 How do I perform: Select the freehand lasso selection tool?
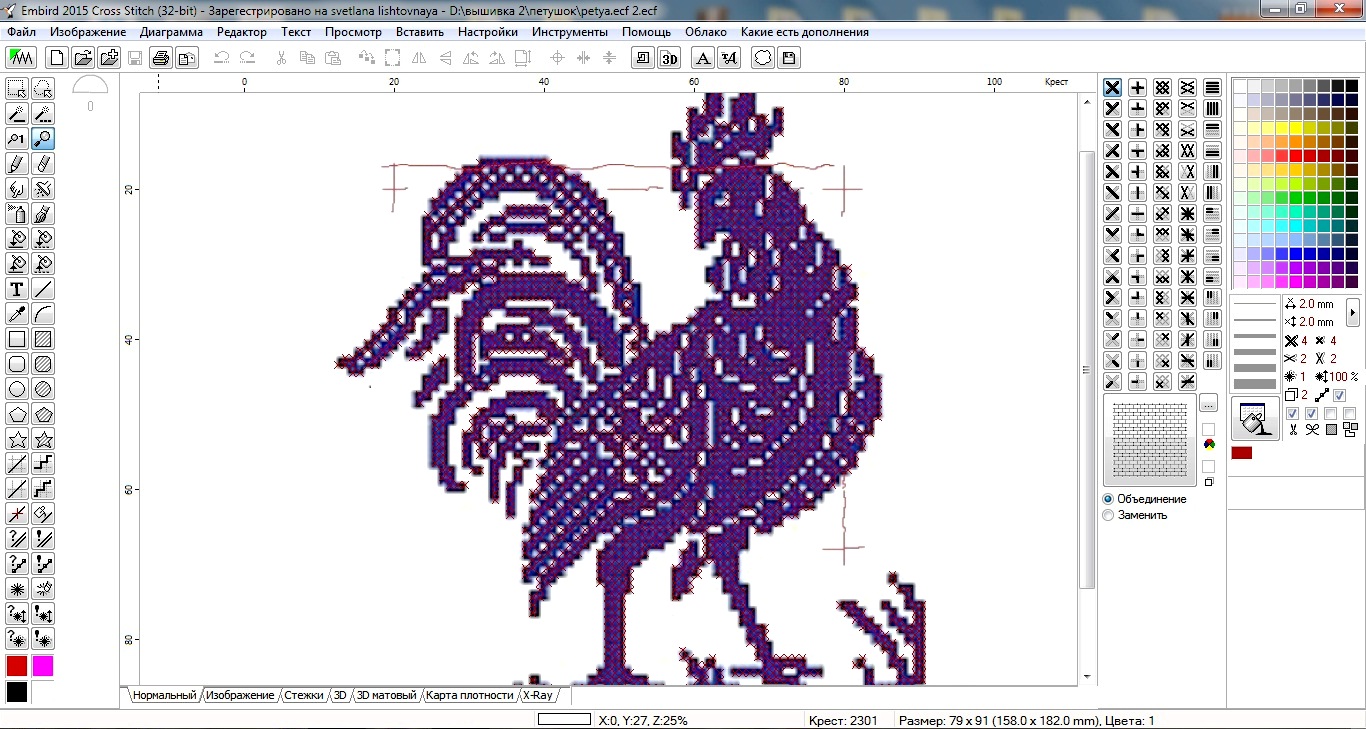pos(43,89)
